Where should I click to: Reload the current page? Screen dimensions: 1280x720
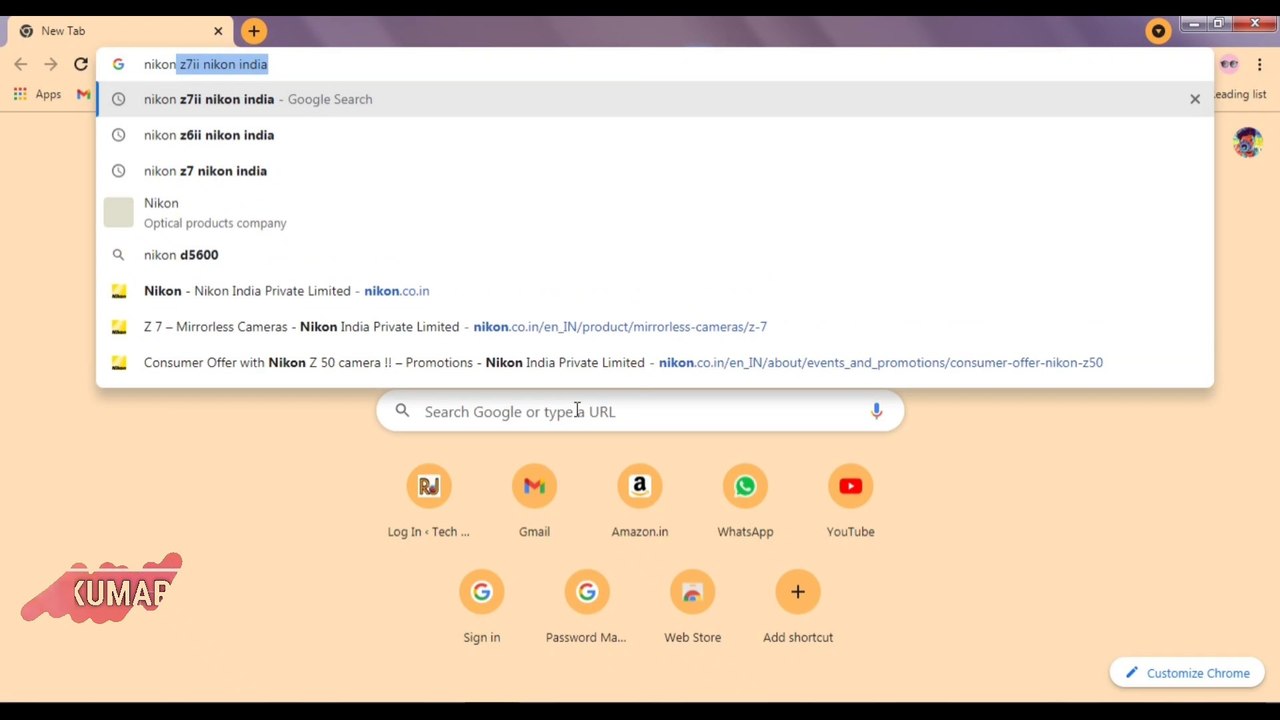(81, 64)
